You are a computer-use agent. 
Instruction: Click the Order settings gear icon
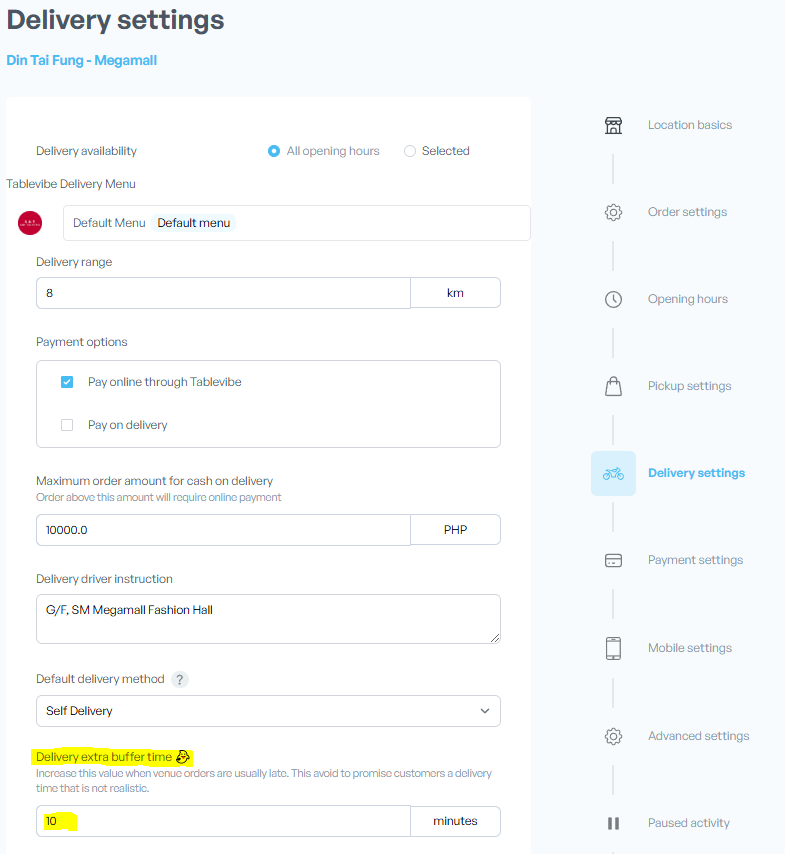pyautogui.click(x=613, y=212)
